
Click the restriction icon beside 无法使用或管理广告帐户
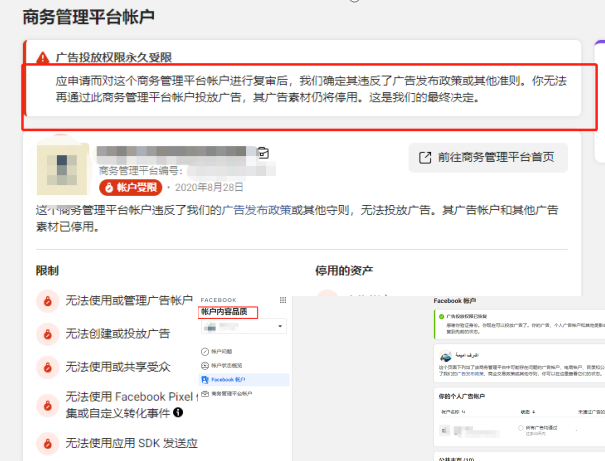pos(46,300)
